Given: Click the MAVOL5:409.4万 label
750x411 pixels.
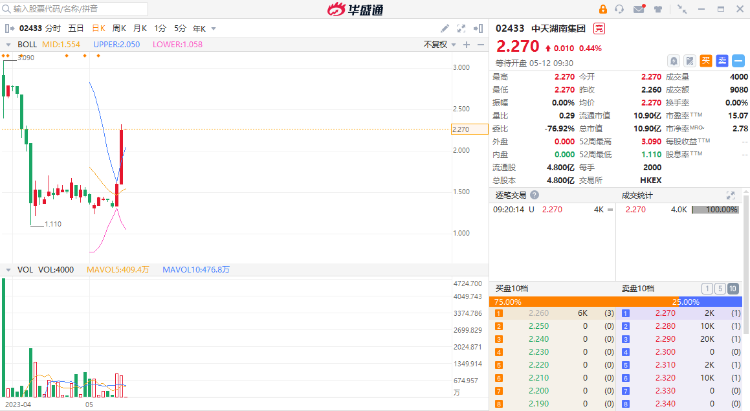Looking at the screenshot, I should (x=118, y=270).
